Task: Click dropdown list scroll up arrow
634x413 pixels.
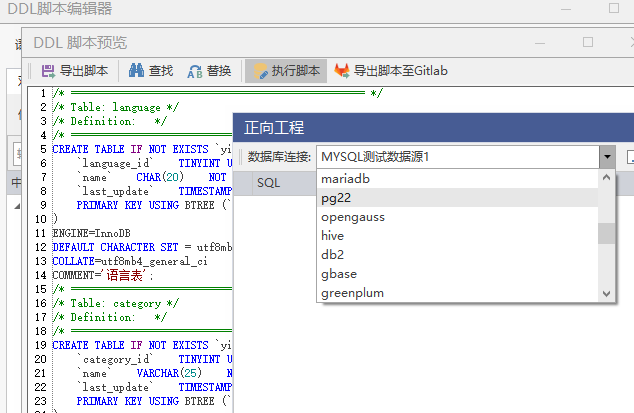Action: tap(606, 177)
